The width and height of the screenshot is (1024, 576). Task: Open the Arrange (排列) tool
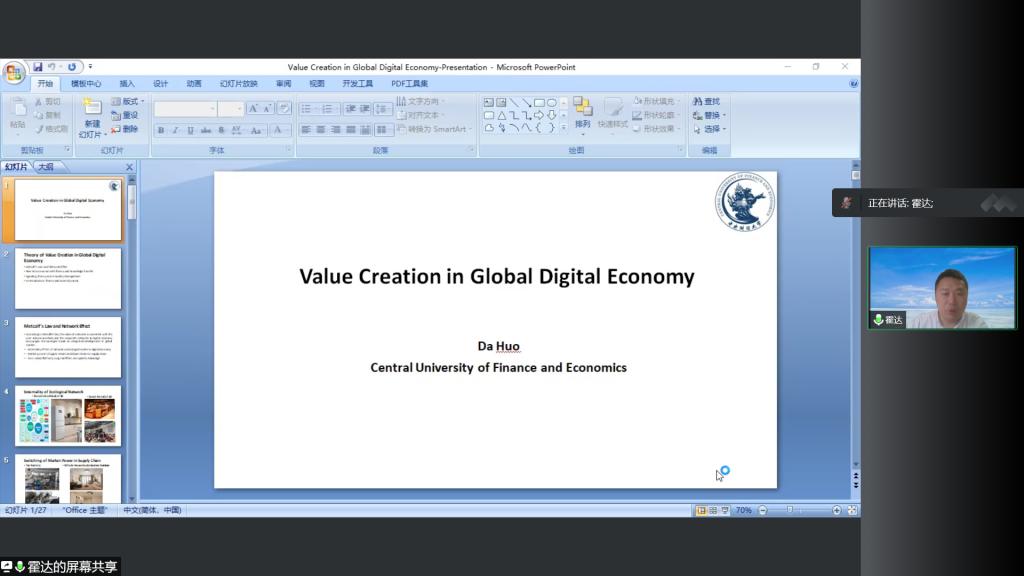click(583, 113)
